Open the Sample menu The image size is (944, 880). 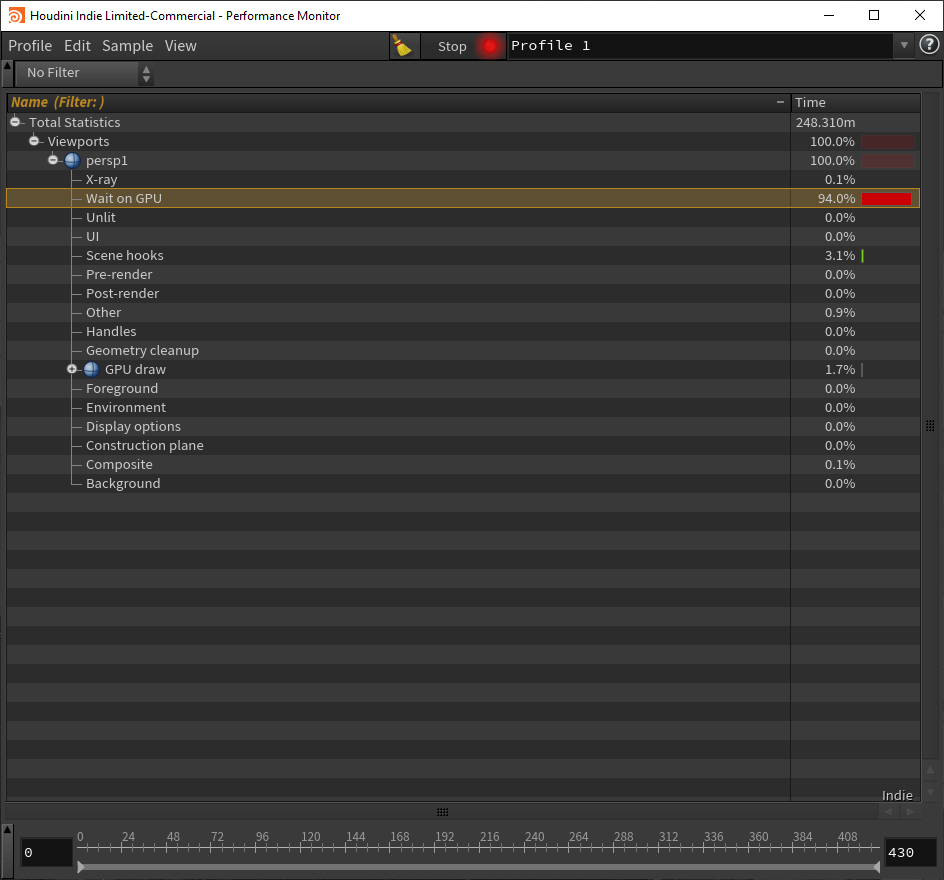pos(128,46)
